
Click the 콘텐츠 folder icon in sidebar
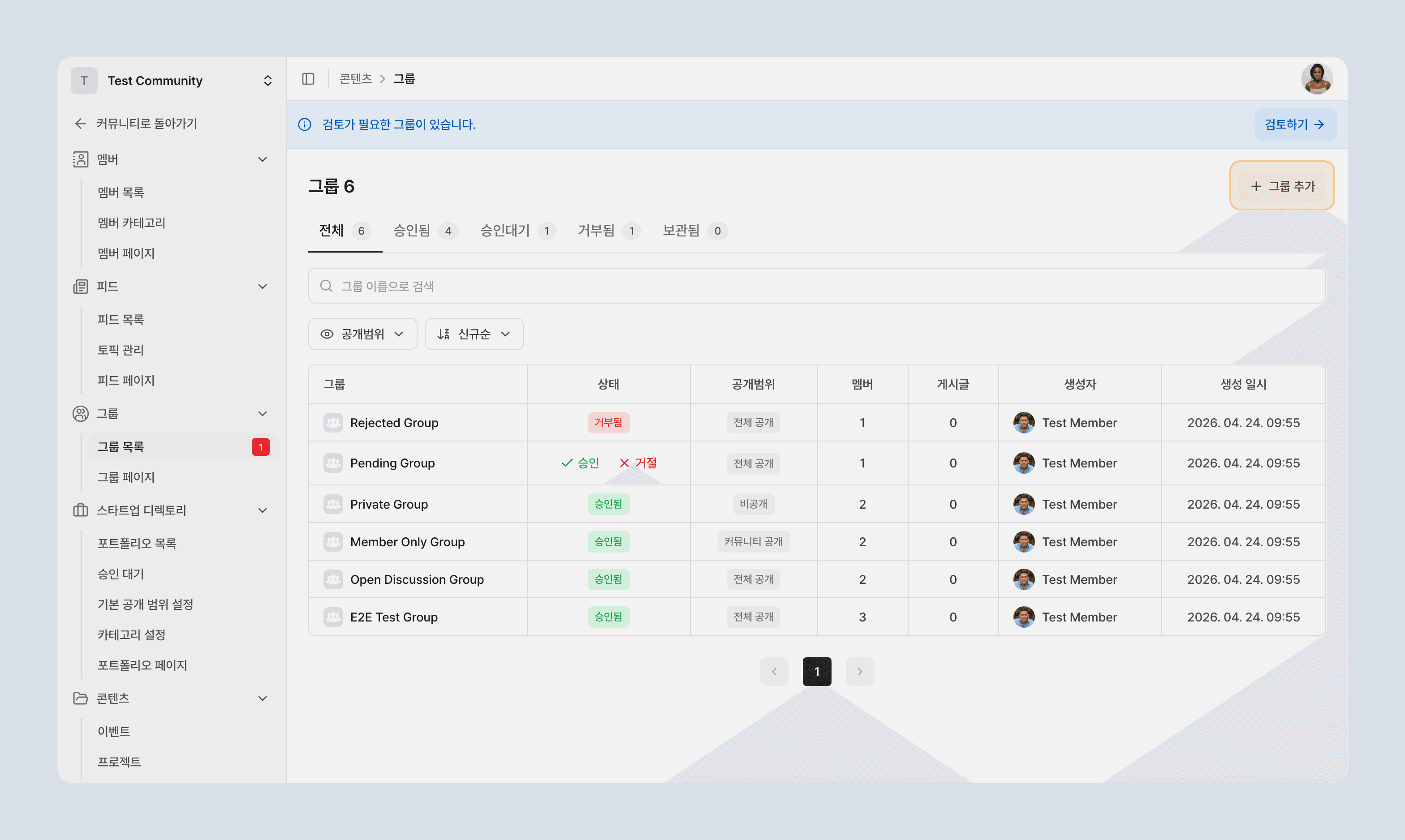(x=80, y=699)
